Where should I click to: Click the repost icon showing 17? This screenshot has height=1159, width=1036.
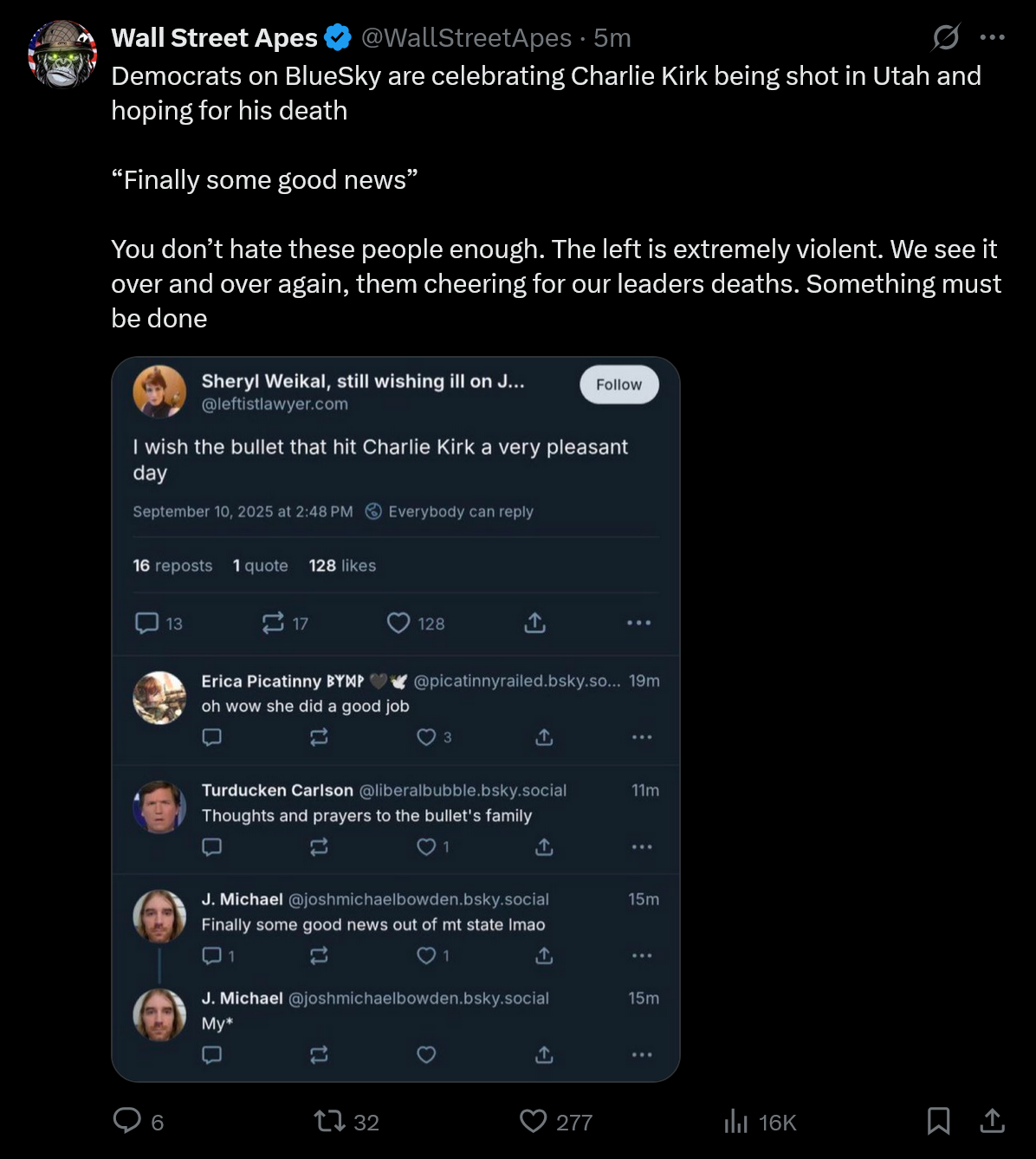click(x=273, y=623)
